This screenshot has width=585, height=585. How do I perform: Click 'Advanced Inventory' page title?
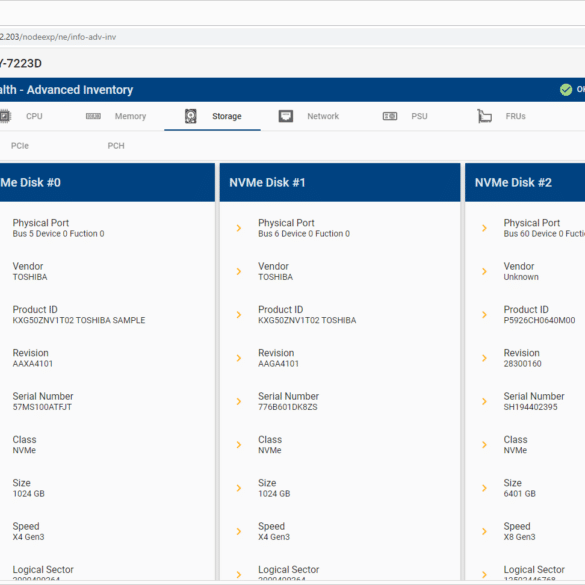click(x=80, y=90)
